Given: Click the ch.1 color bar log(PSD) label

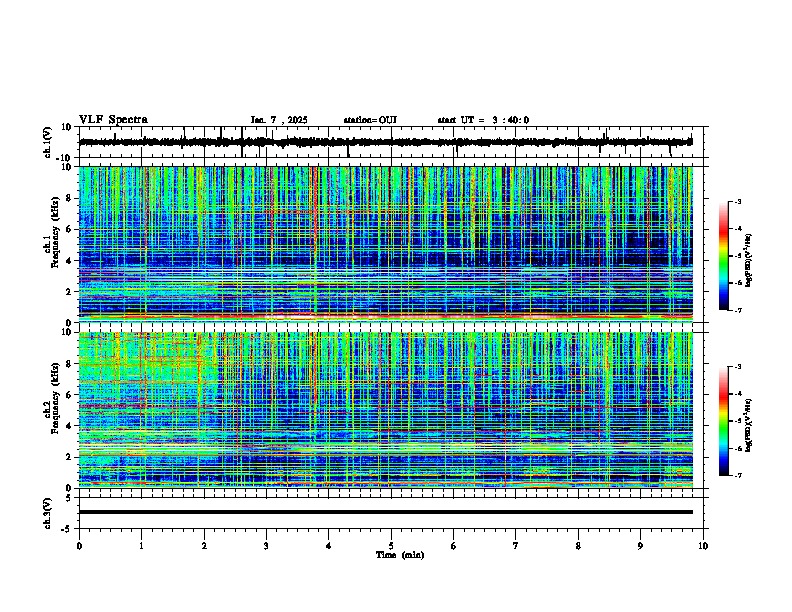Looking at the screenshot, I should click(x=749, y=261).
